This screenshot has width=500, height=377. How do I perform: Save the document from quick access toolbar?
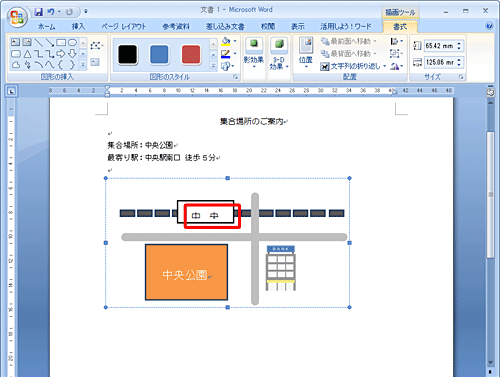(x=39, y=12)
